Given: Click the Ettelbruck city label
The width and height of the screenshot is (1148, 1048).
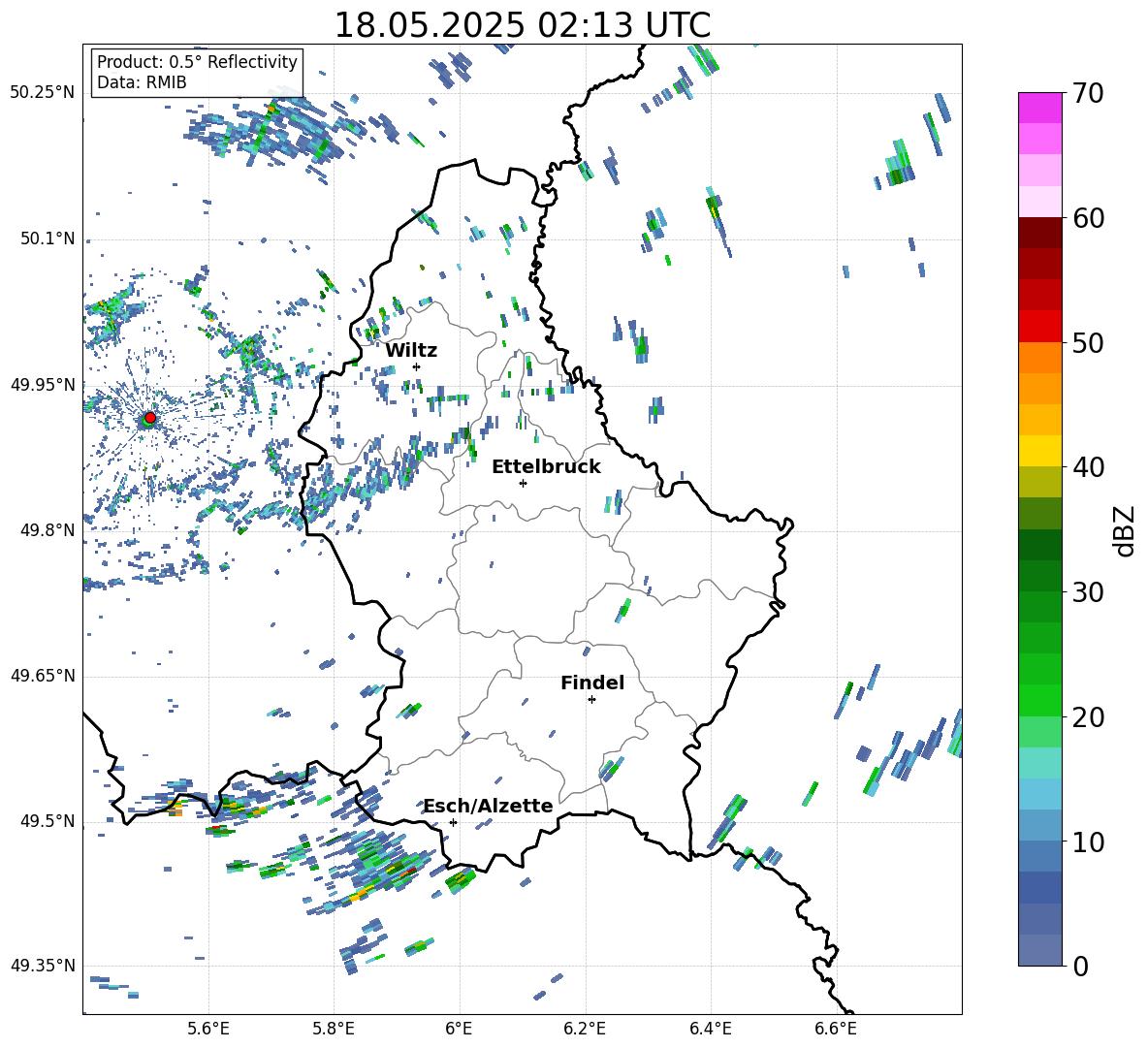Looking at the screenshot, I should (x=546, y=467).
